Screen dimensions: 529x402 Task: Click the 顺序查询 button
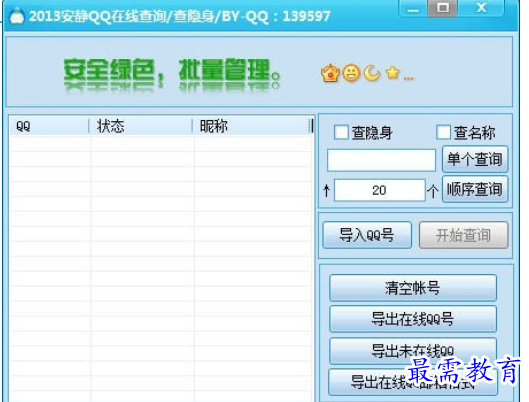[x=475, y=189]
